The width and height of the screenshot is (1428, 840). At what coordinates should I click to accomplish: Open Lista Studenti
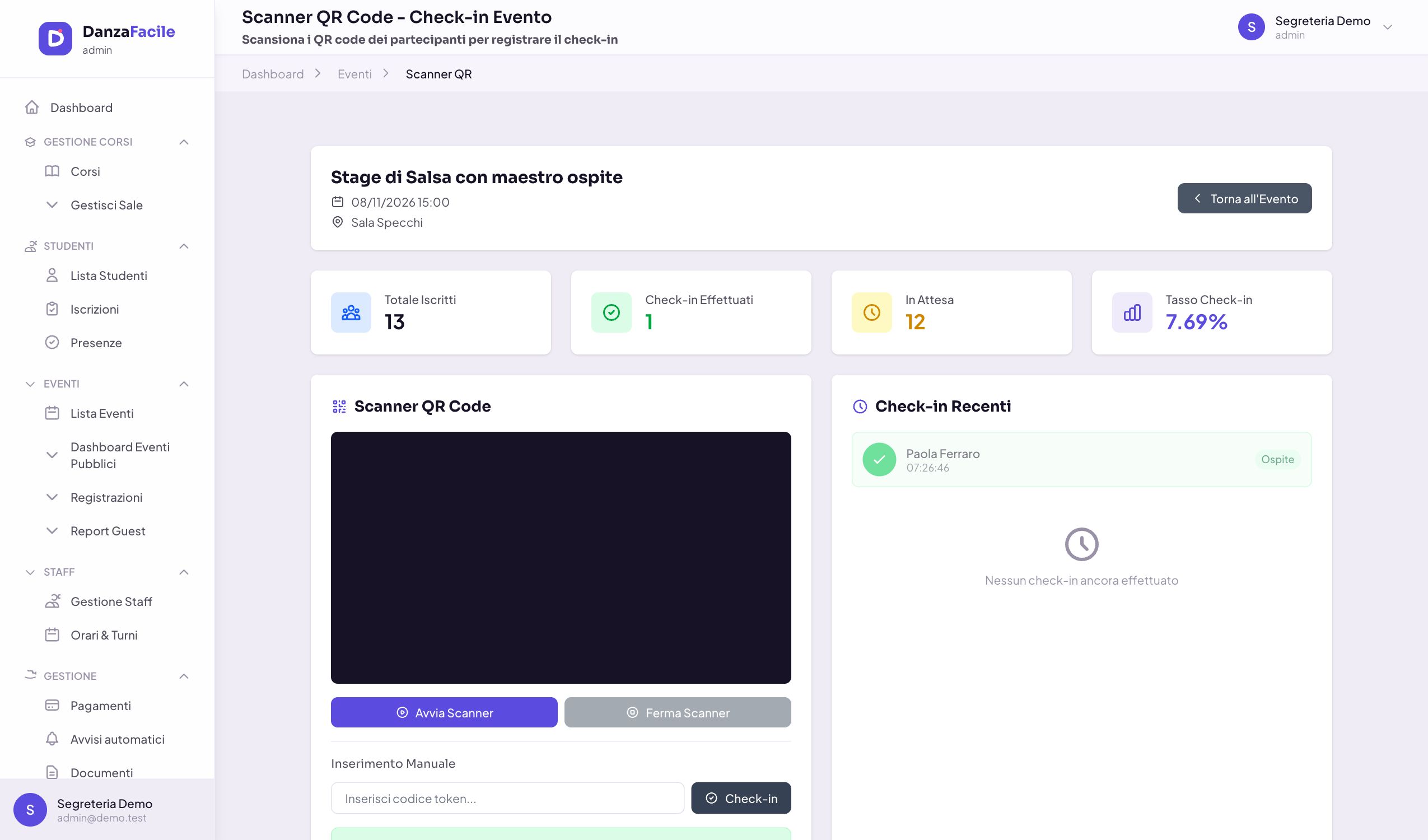tap(109, 276)
